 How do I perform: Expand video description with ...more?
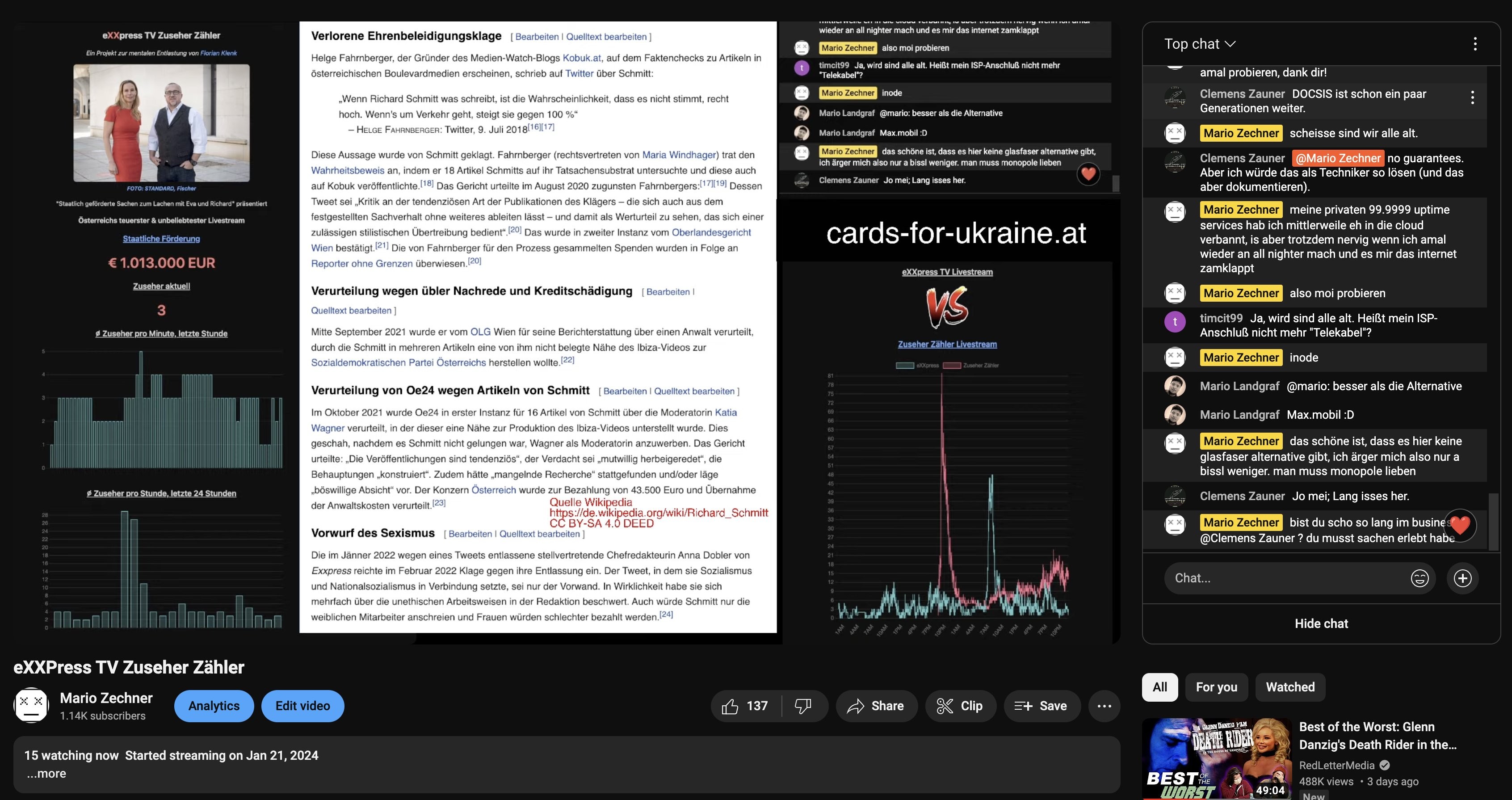(46, 774)
